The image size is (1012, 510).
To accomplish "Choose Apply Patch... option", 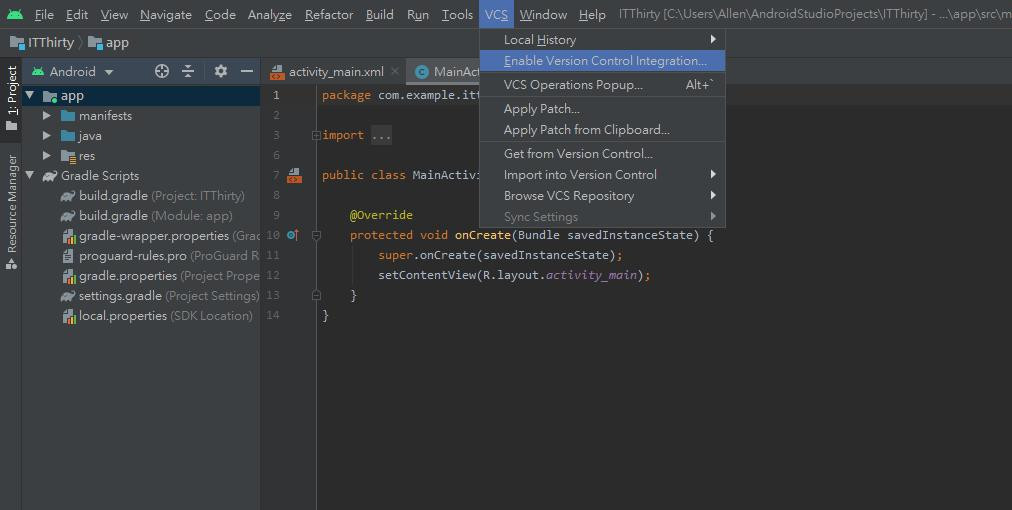I will (602, 109).
